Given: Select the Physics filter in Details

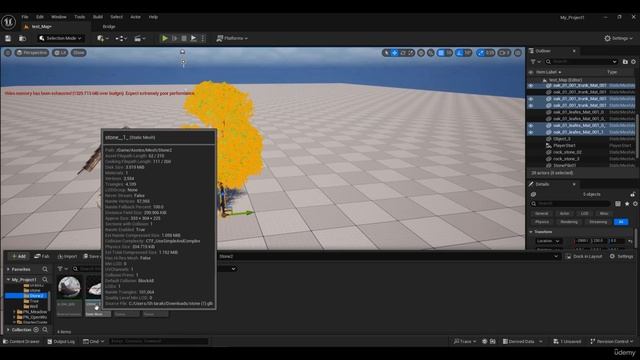Looking at the screenshot, I should (542, 222).
